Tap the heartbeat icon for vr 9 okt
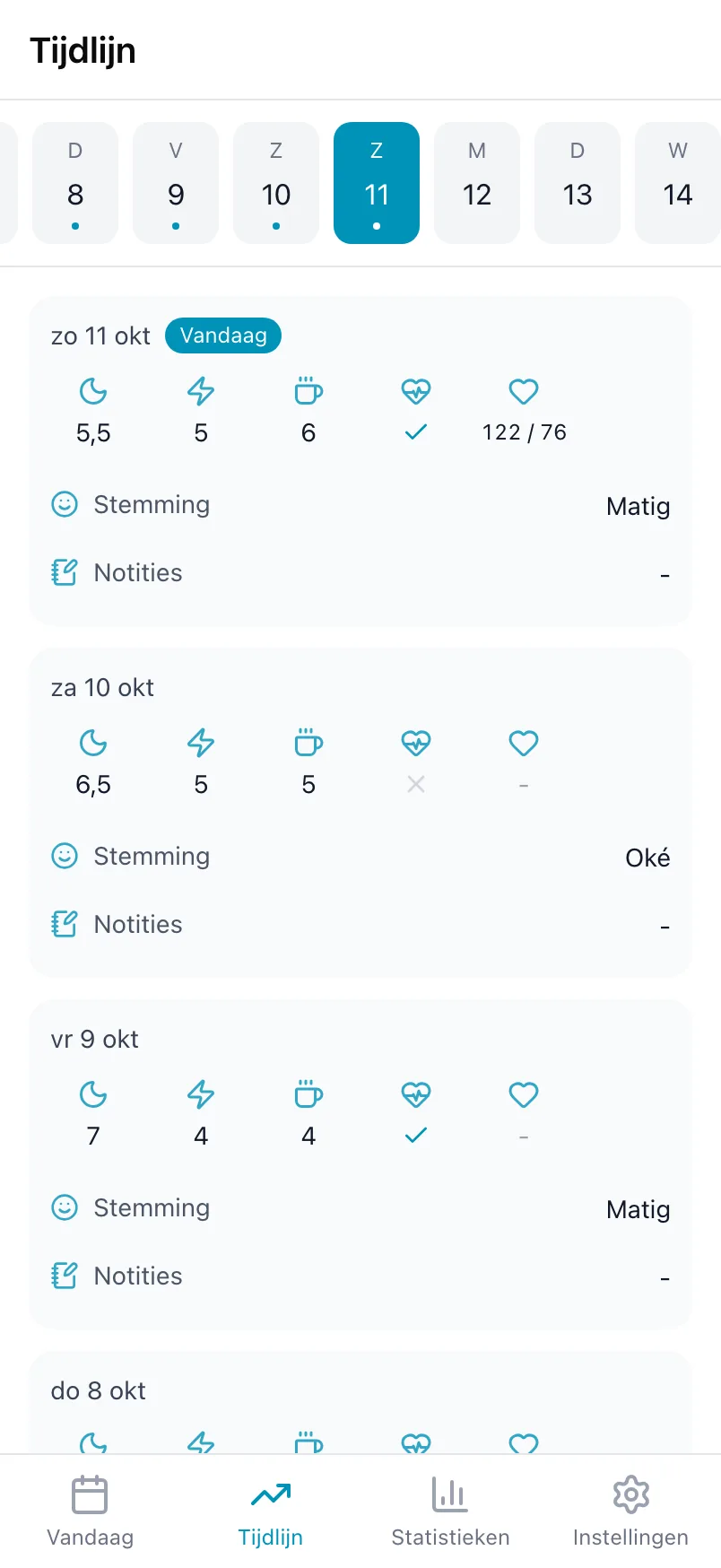The height and width of the screenshot is (1568, 721). point(416,1094)
